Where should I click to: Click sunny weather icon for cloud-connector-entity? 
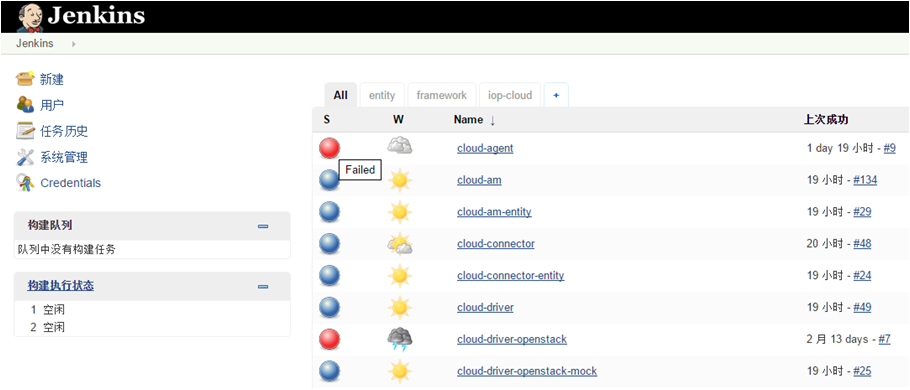click(x=400, y=276)
